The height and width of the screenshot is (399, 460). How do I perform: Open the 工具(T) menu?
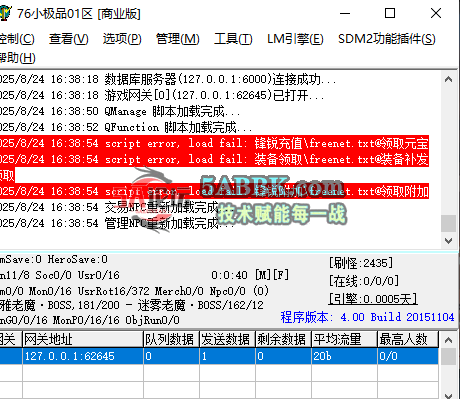233,39
